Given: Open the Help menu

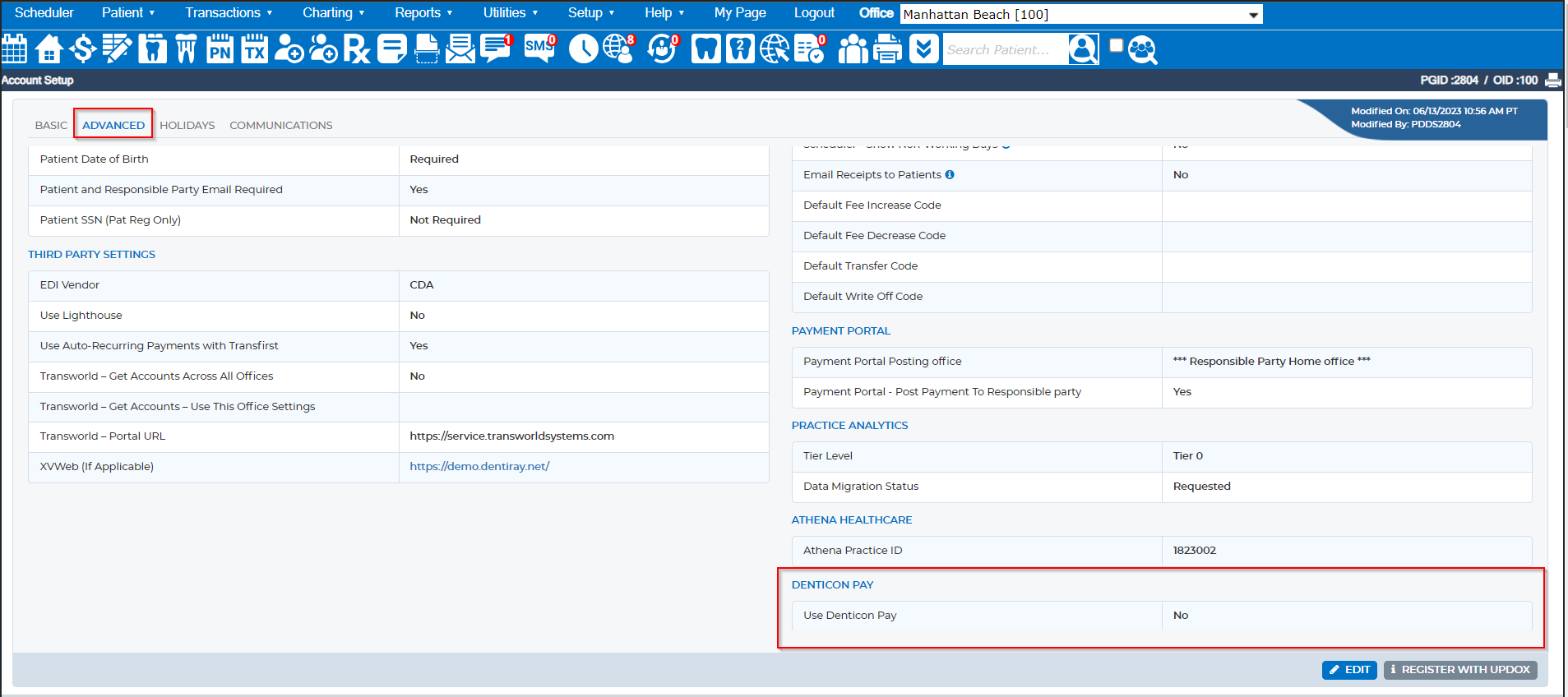Looking at the screenshot, I should [x=664, y=13].
